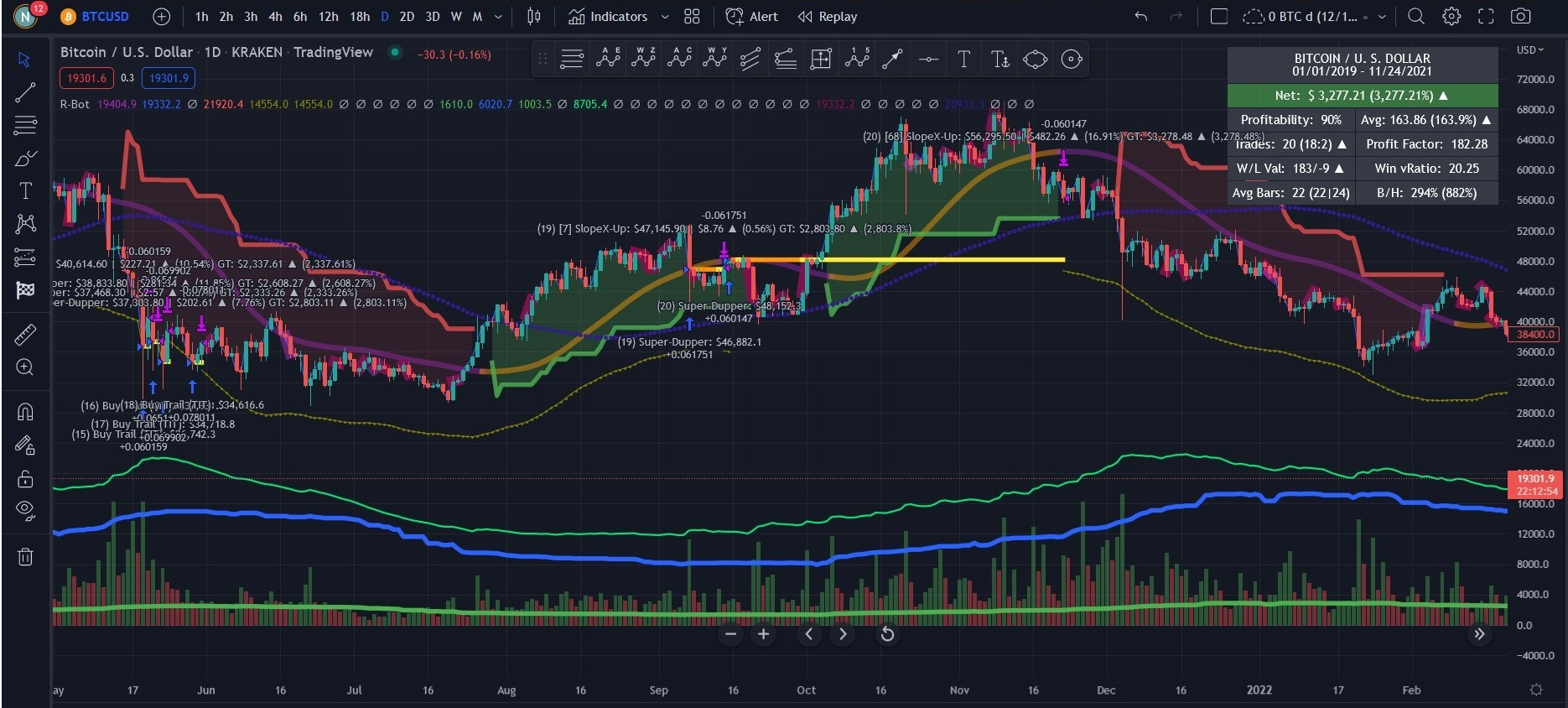1568x708 pixels.
Task: Open chart settings gear icon
Action: click(x=1451, y=17)
